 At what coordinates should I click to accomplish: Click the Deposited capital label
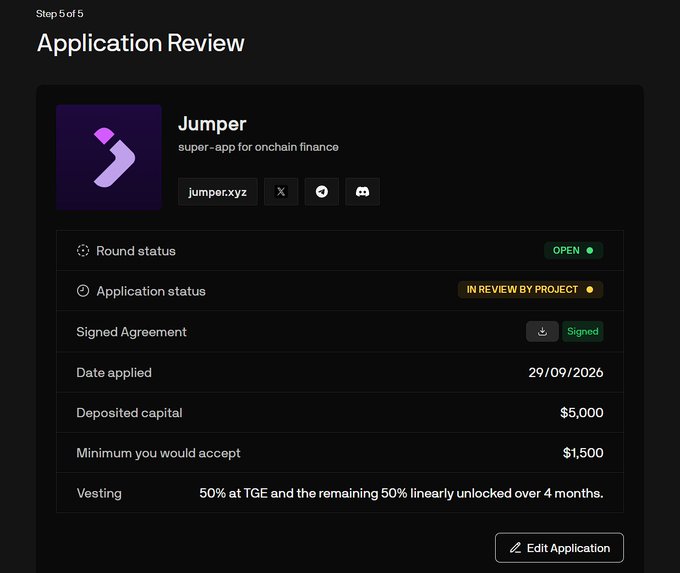129,413
